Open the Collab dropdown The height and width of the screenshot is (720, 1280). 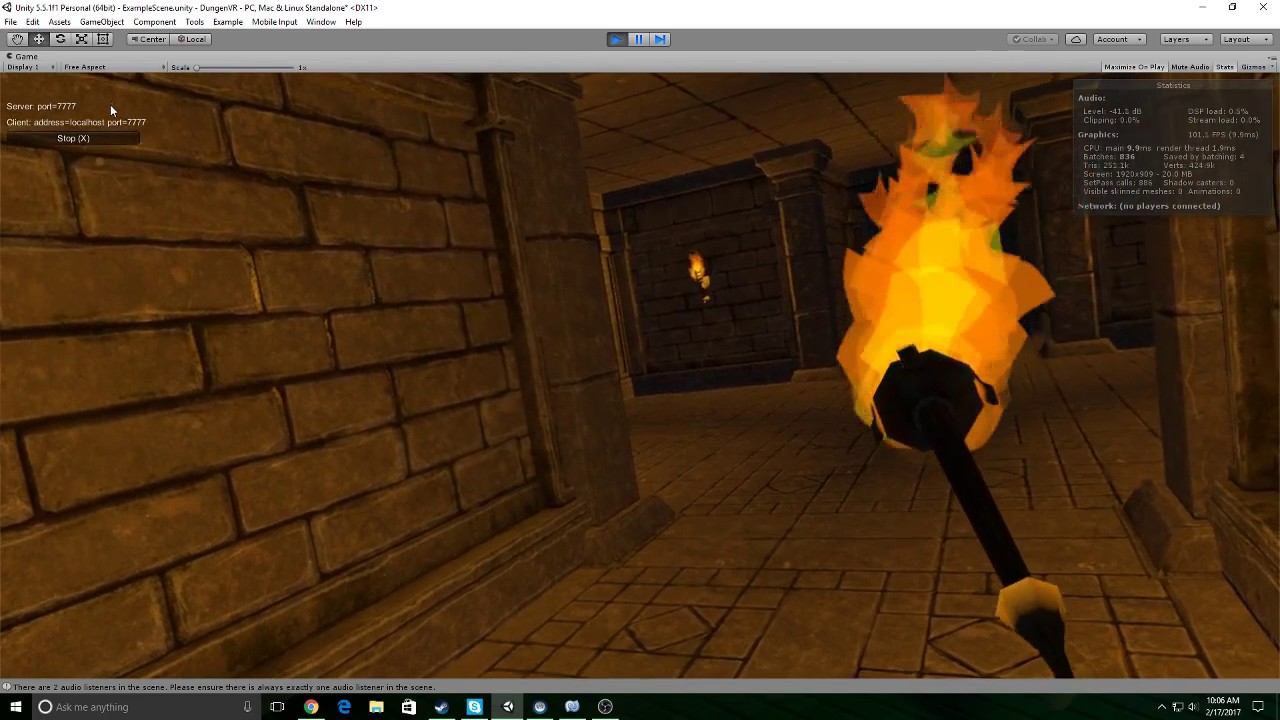pos(1034,39)
